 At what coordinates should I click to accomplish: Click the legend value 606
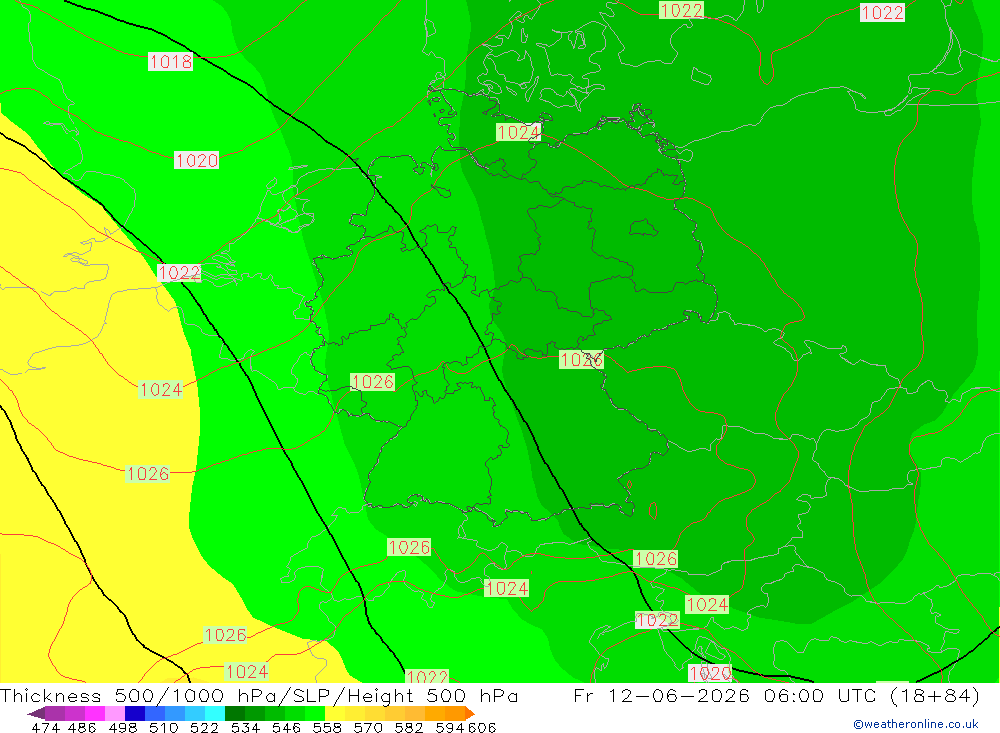coord(482,727)
